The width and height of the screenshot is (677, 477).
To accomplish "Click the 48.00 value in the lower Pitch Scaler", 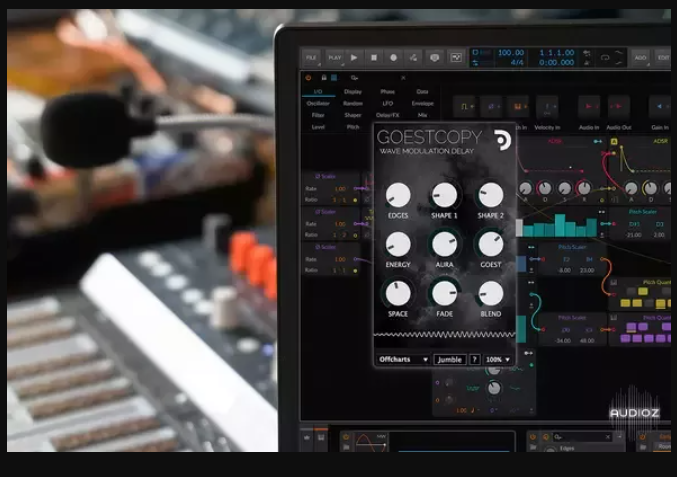I will pyautogui.click(x=587, y=341).
